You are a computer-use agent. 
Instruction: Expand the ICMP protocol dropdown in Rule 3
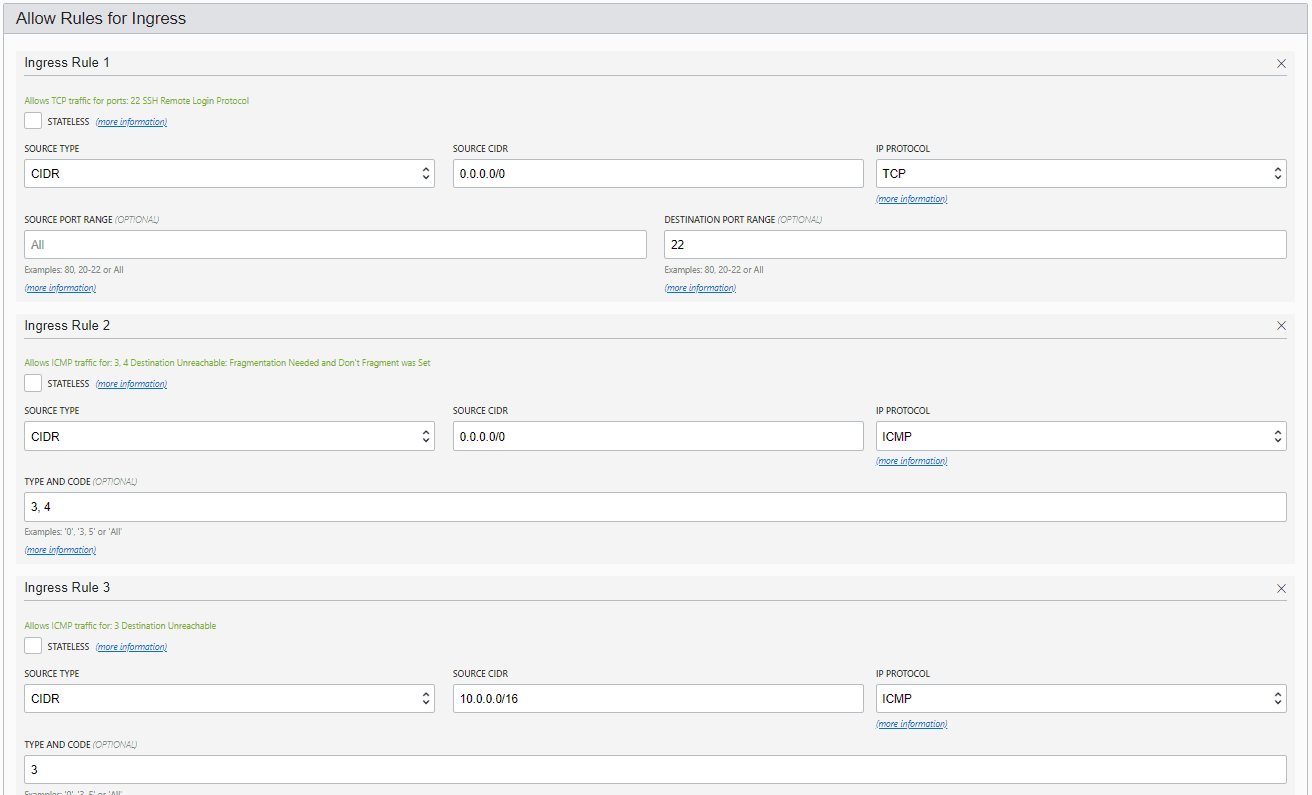tap(1080, 698)
